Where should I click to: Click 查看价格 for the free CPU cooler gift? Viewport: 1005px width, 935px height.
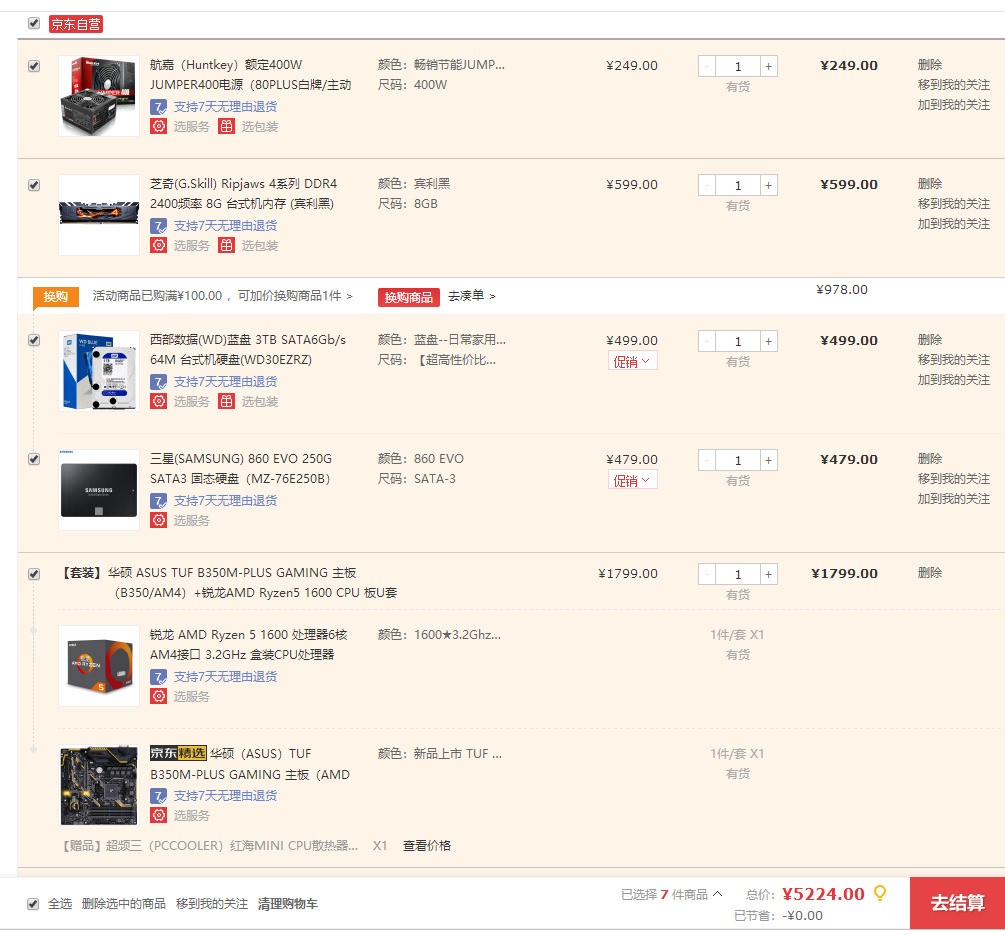[x=426, y=845]
